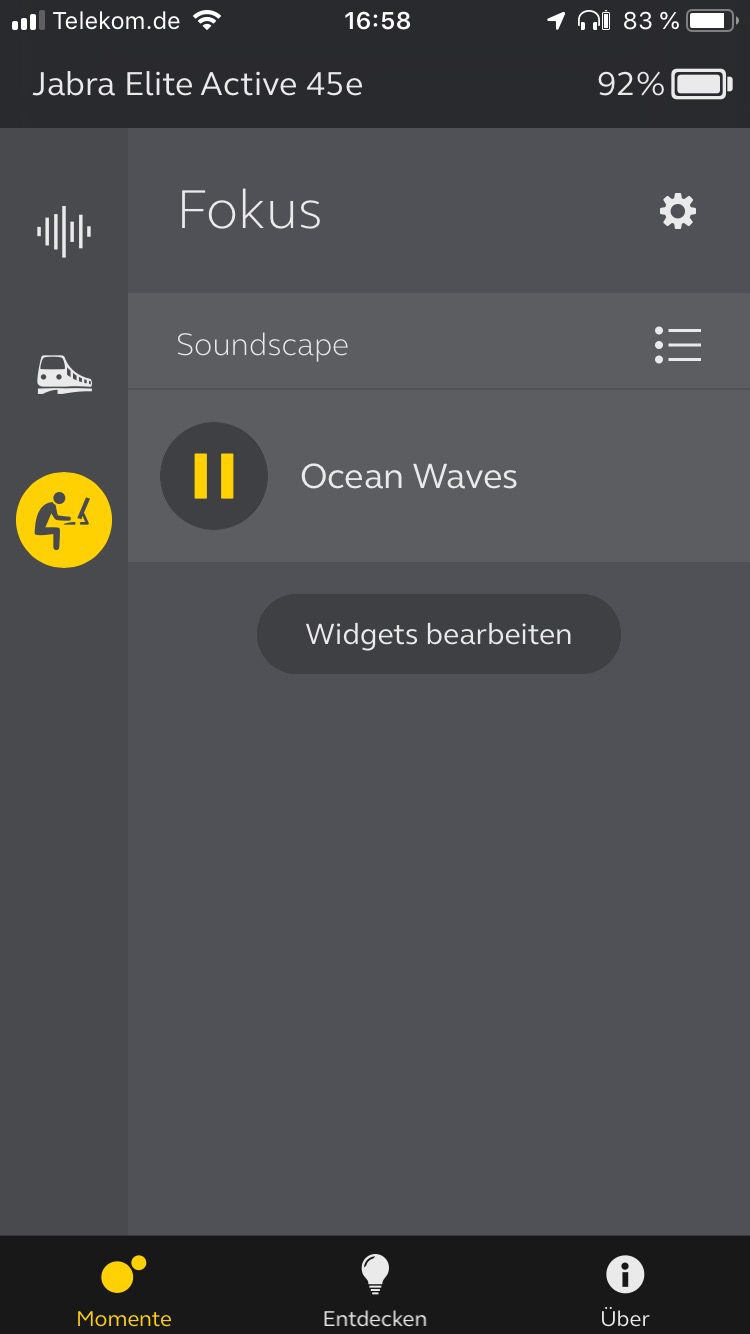Tap the Widgets bearbeiten button

click(x=439, y=634)
